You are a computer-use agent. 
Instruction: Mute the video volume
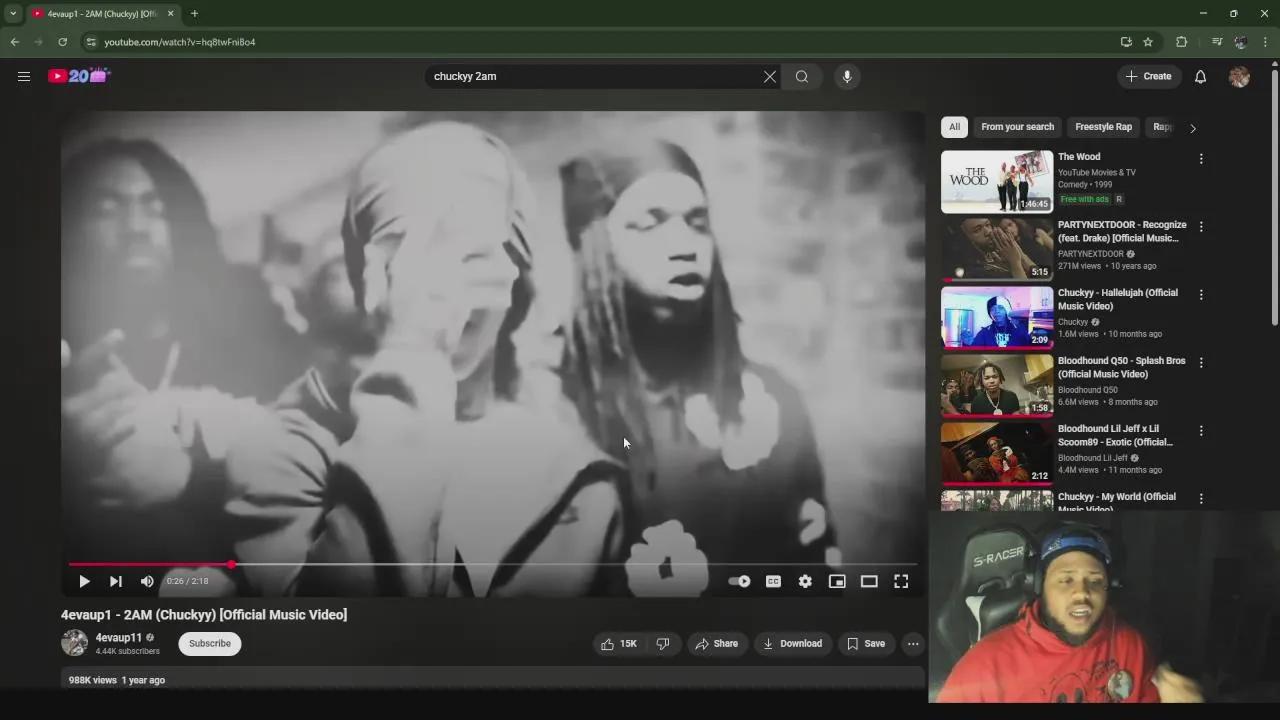[147, 581]
